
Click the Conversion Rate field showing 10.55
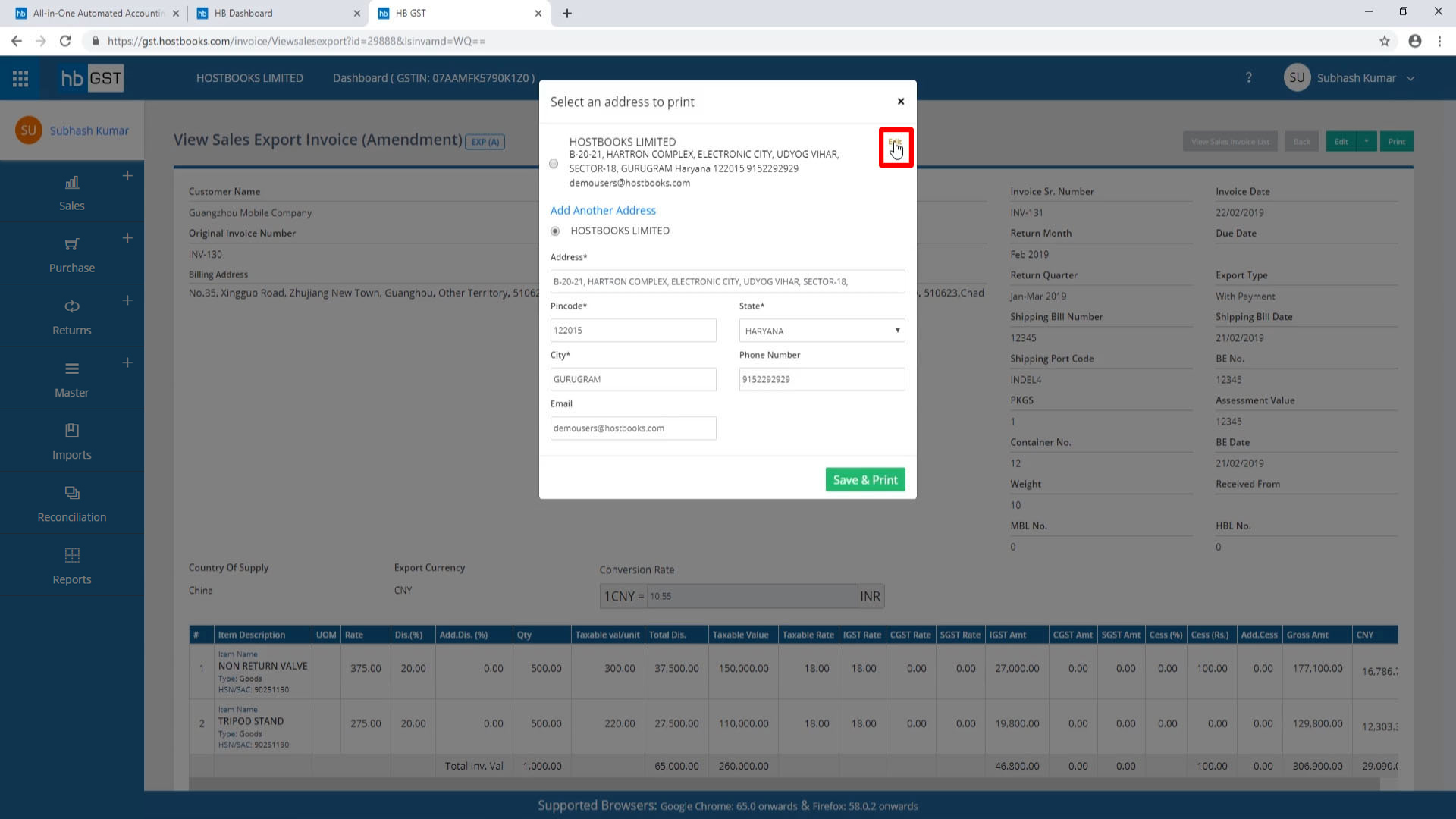click(x=752, y=596)
